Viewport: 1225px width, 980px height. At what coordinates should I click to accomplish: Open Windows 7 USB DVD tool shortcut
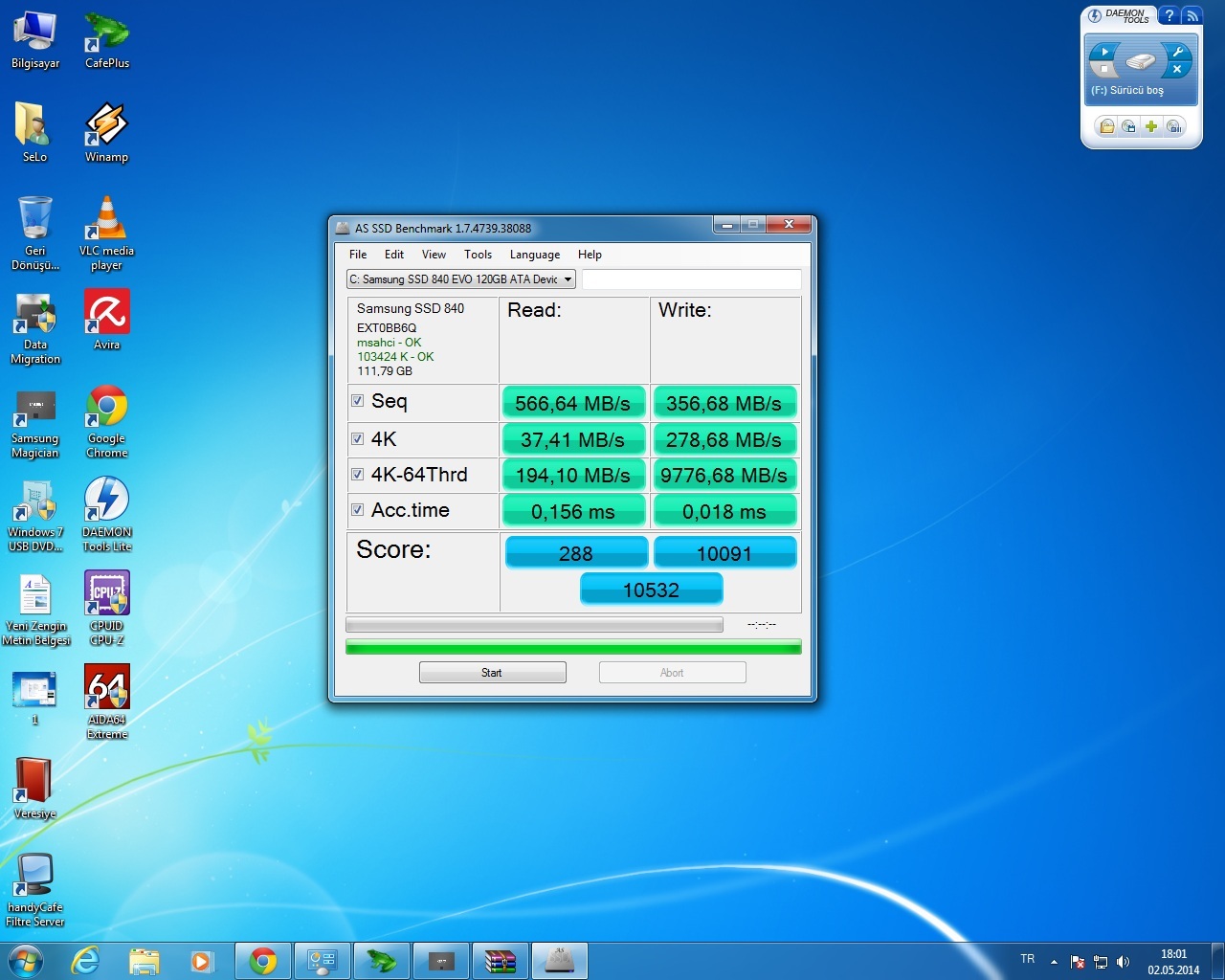pos(35,515)
